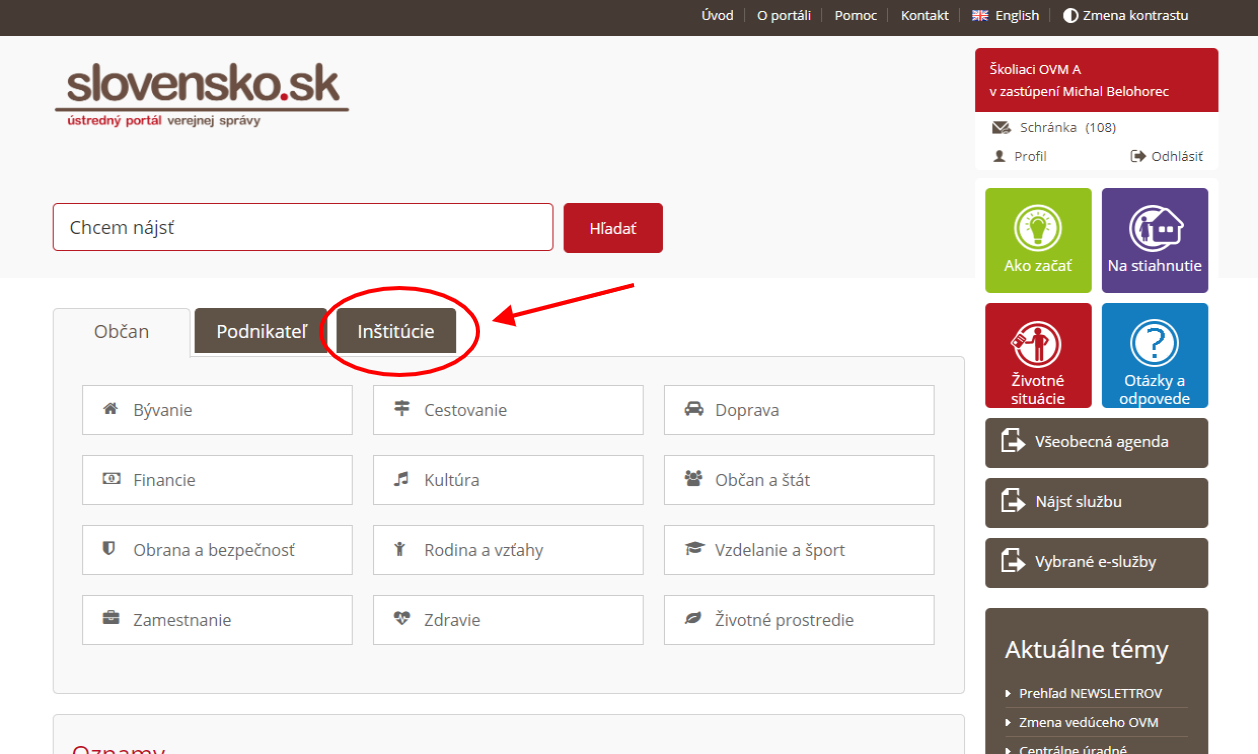
Task: Open Zmena vedúceho OVM topic link
Action: (1089, 722)
